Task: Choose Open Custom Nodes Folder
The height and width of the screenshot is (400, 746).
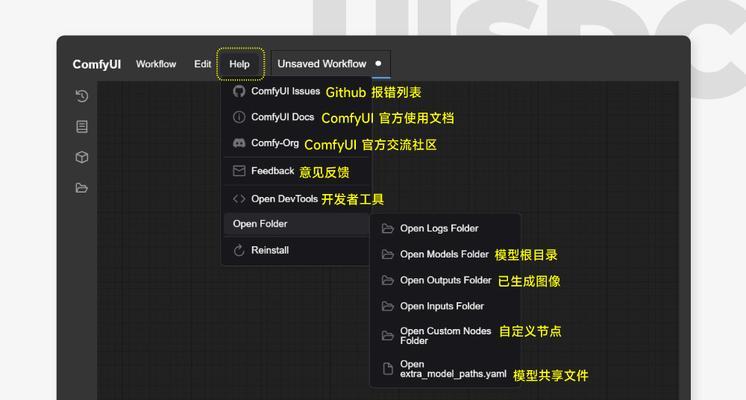Action: coord(445,336)
